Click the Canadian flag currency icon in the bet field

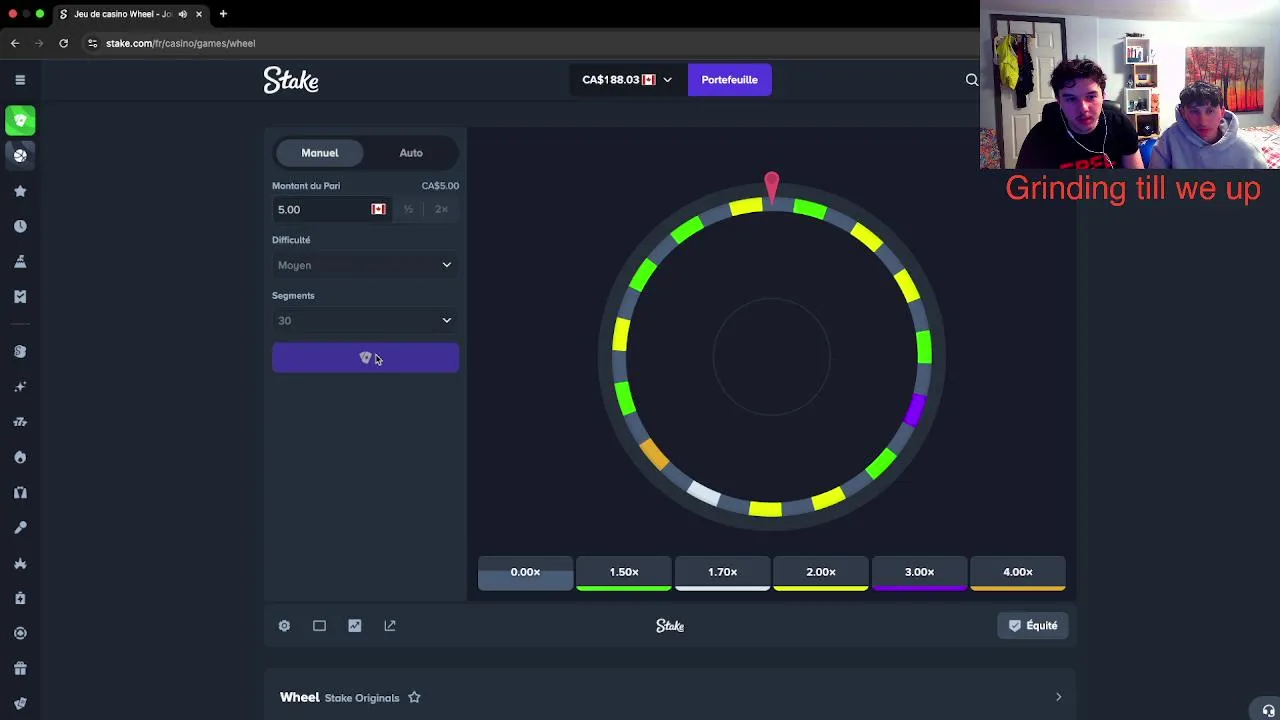[x=378, y=209]
